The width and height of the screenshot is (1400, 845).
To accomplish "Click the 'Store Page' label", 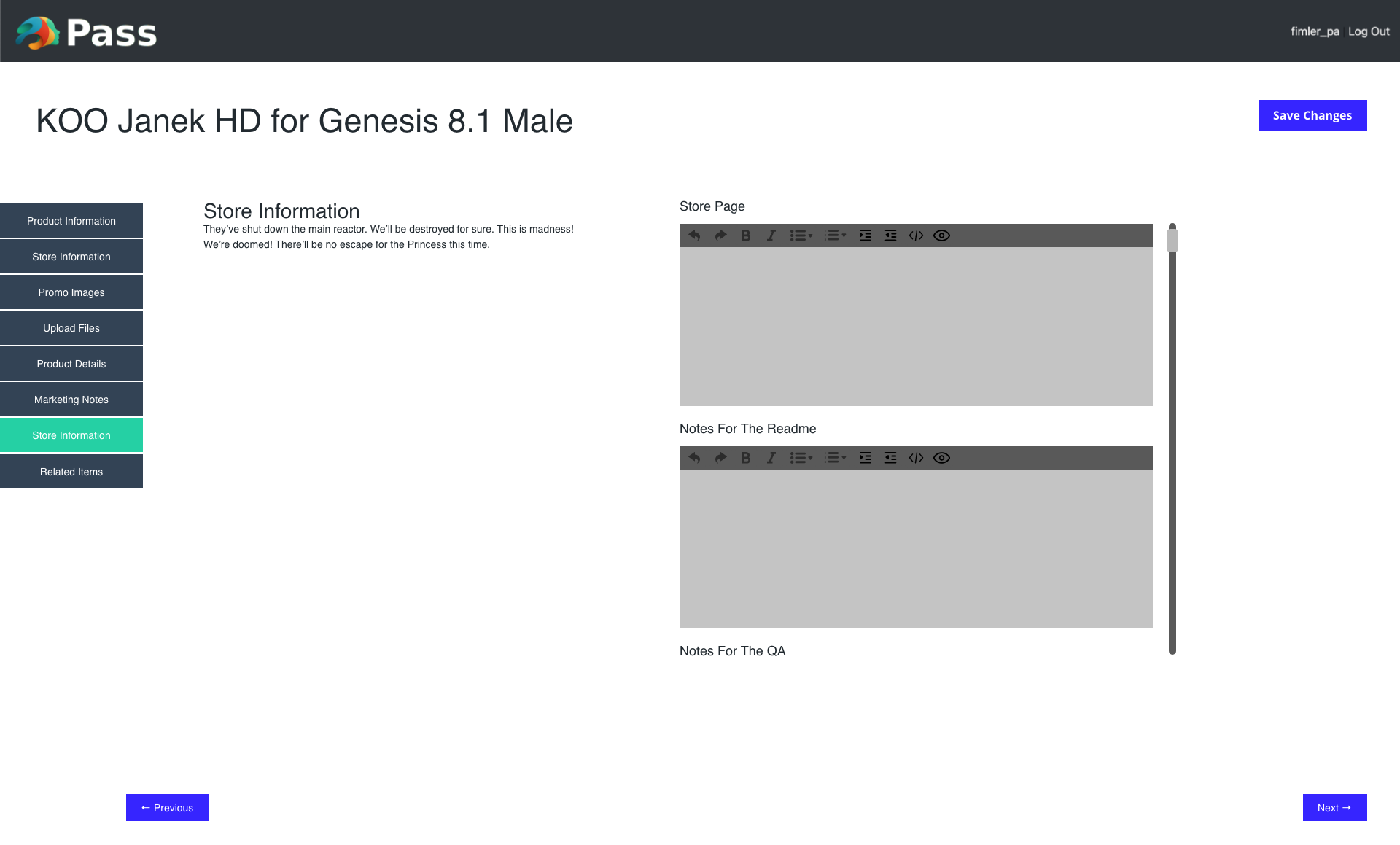I will pos(712,206).
